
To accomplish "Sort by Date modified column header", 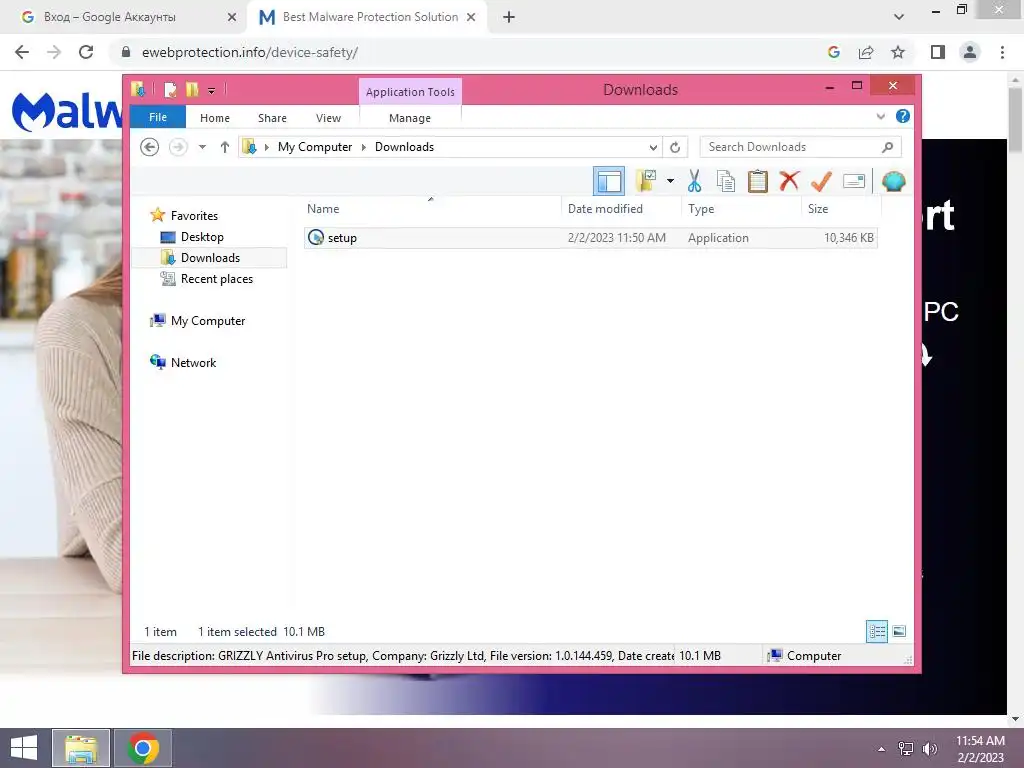I will pos(605,209).
